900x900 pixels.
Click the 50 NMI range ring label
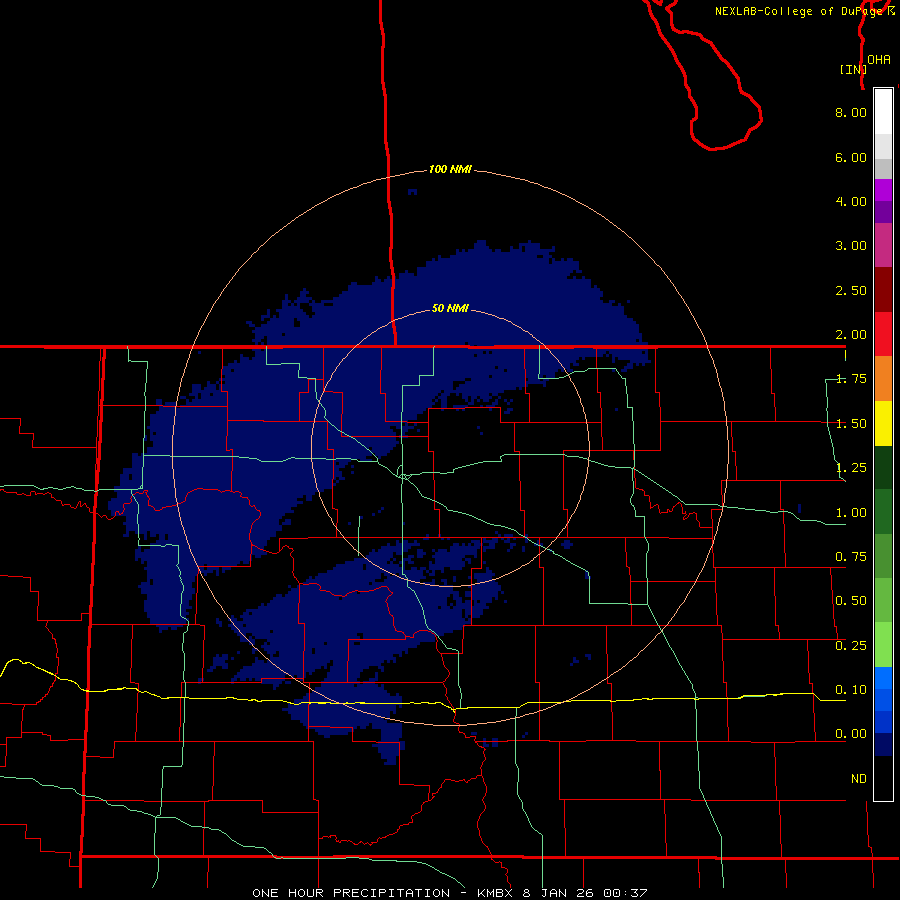pyautogui.click(x=451, y=308)
